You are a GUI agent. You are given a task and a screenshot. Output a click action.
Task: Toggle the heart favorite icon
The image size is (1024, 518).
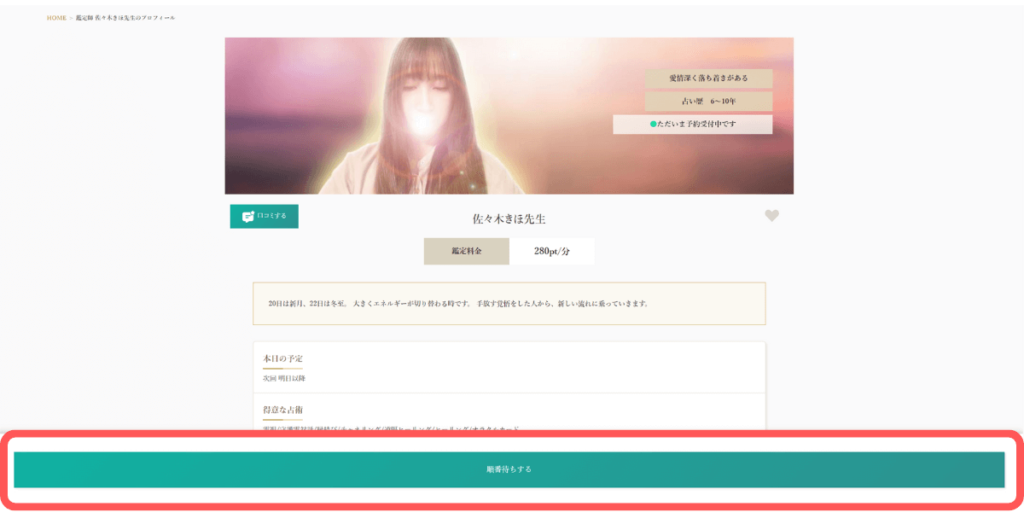click(x=771, y=216)
